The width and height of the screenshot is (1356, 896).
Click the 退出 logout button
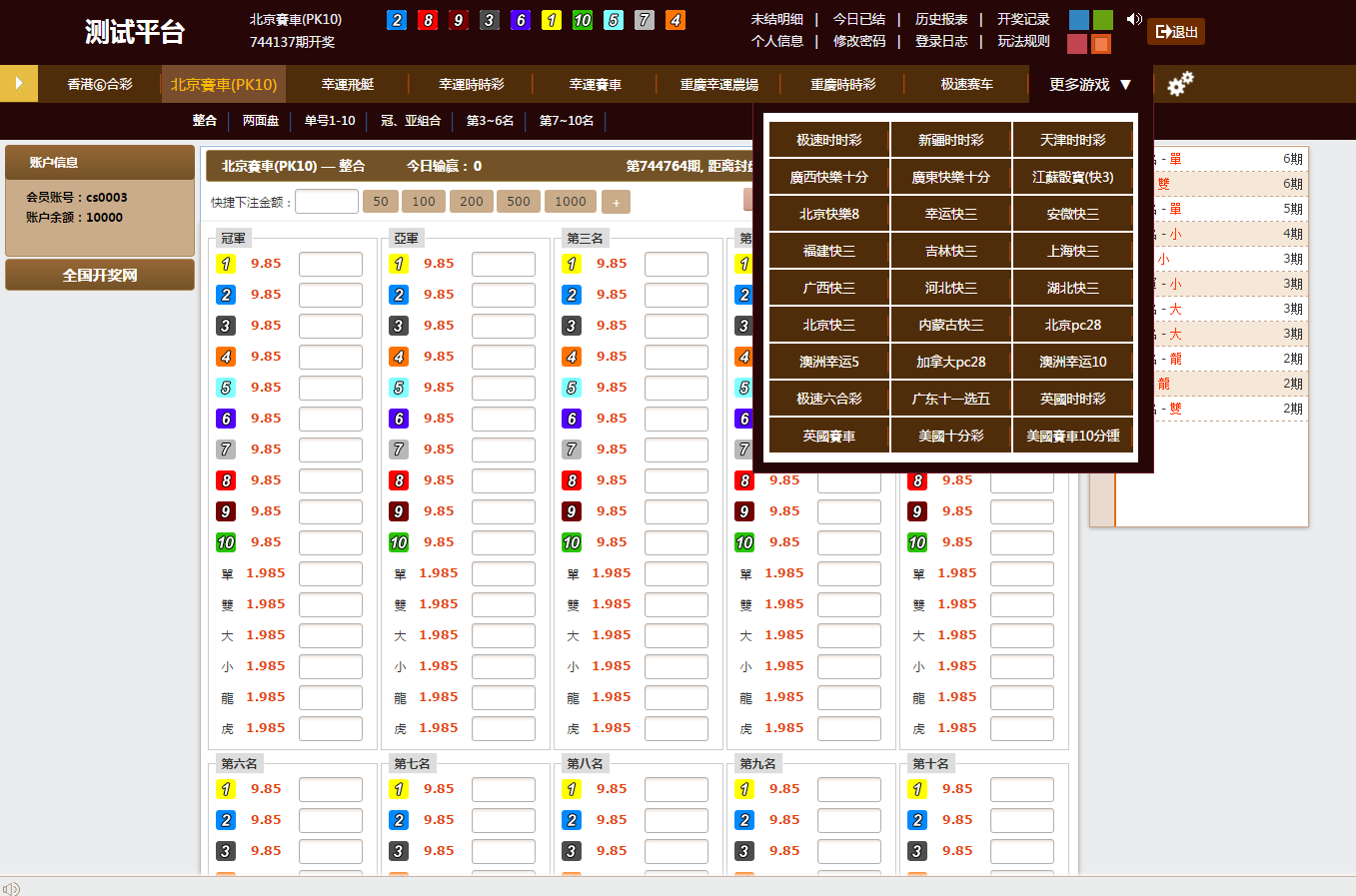tap(1176, 32)
